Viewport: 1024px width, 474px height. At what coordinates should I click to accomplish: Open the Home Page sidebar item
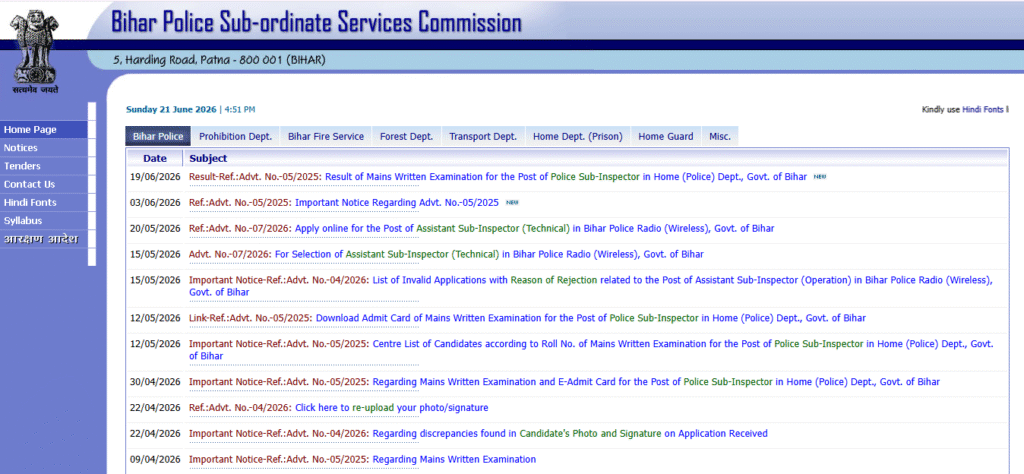click(44, 129)
